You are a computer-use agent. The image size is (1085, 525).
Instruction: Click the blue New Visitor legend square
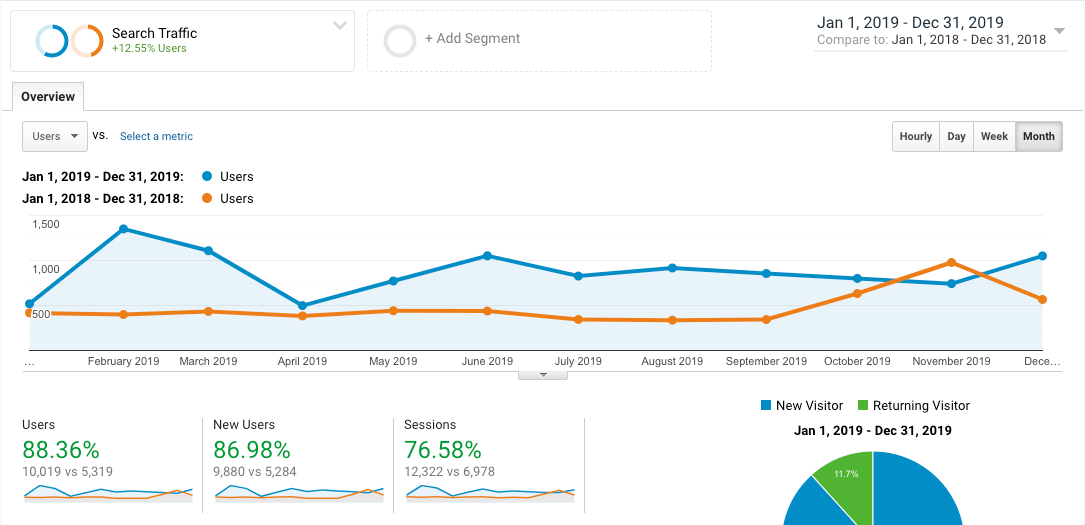pos(765,405)
